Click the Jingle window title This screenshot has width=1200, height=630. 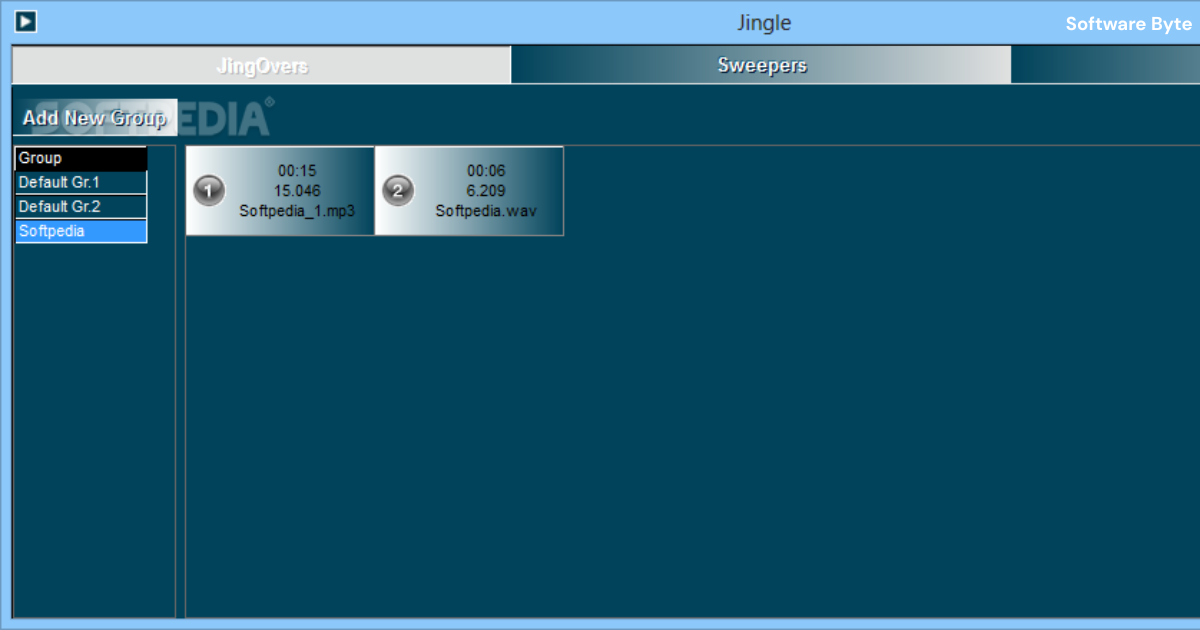764,23
